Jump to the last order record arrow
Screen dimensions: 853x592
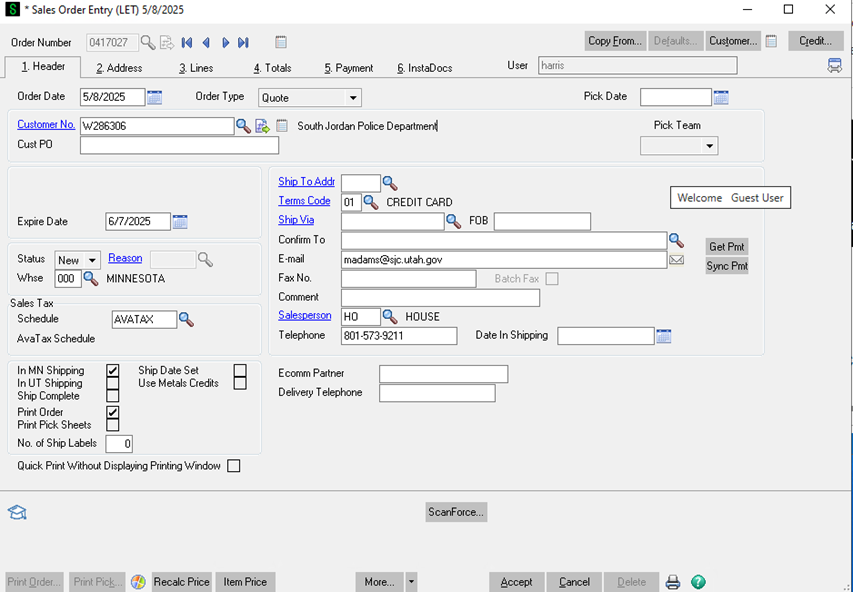[243, 42]
